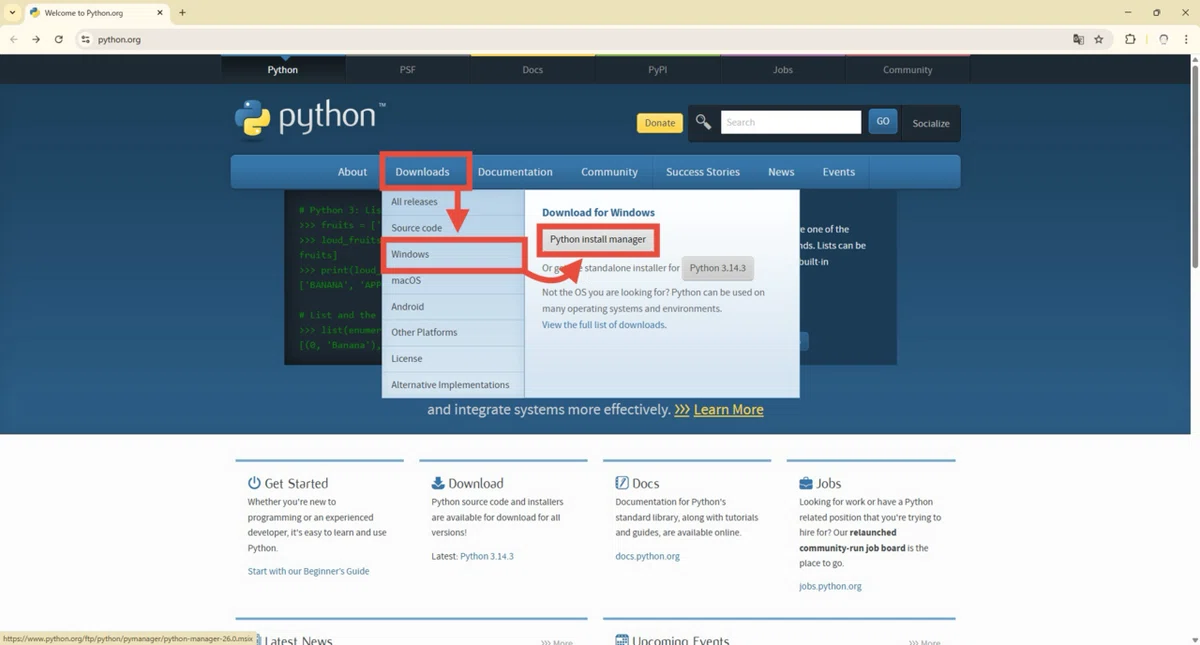This screenshot has width=1200, height=645.
Task: Open the site information icon in address bar
Action: pyautogui.click(x=86, y=39)
